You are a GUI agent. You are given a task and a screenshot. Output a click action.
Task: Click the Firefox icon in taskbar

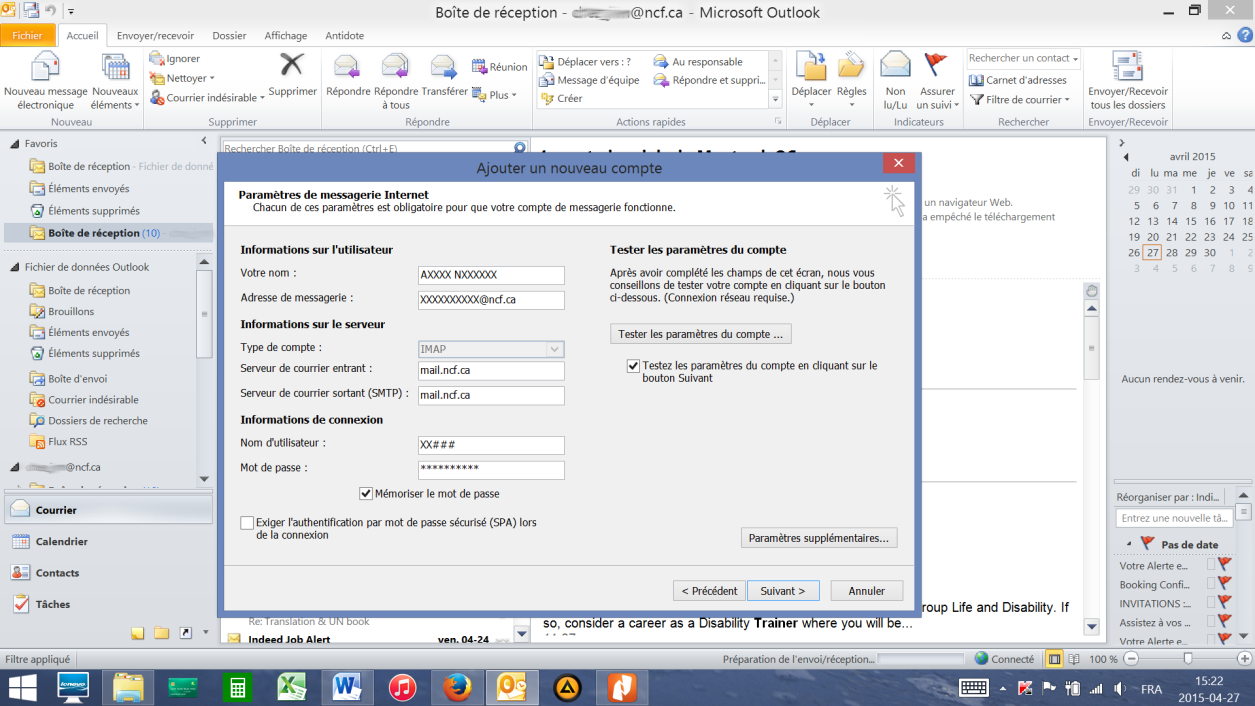(456, 688)
